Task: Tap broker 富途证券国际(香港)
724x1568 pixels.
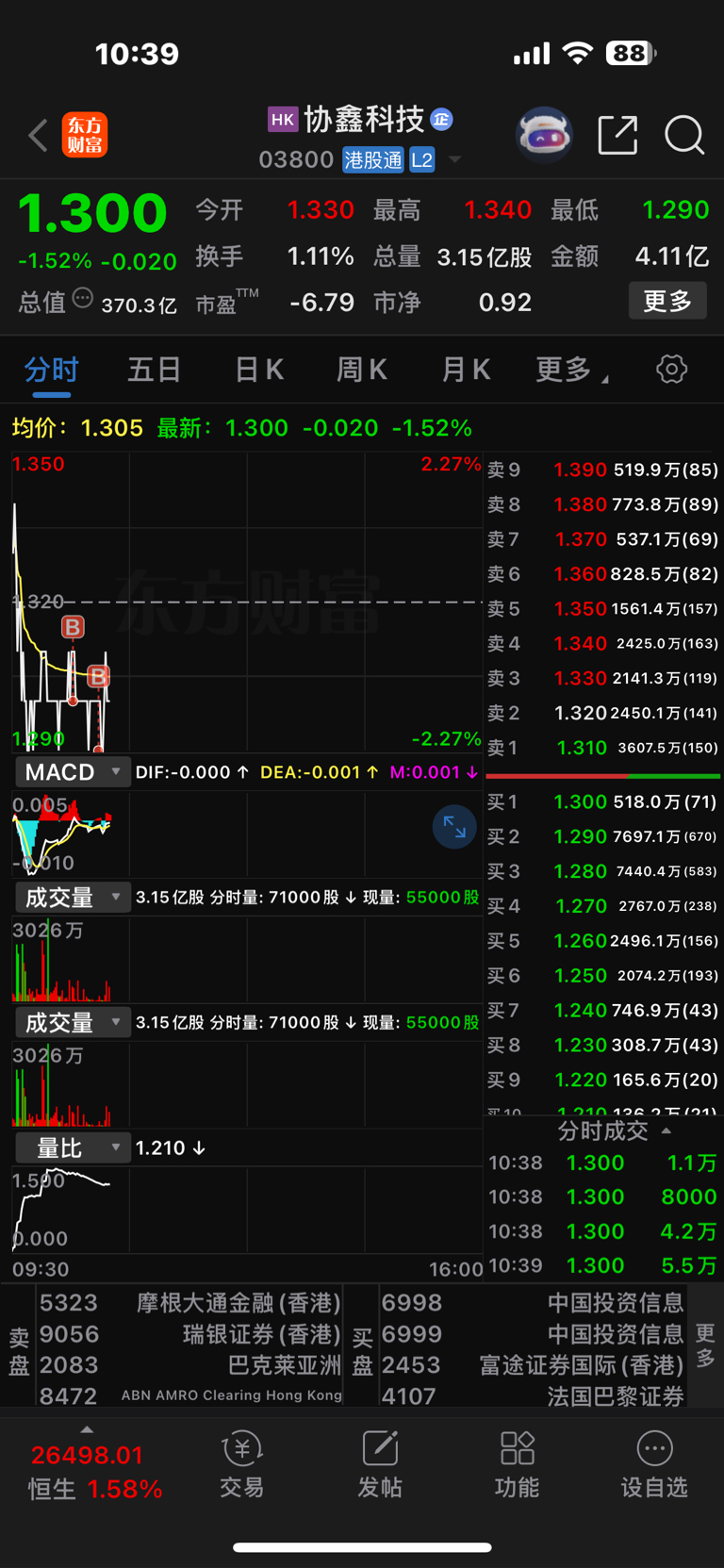Action: [x=533, y=1364]
